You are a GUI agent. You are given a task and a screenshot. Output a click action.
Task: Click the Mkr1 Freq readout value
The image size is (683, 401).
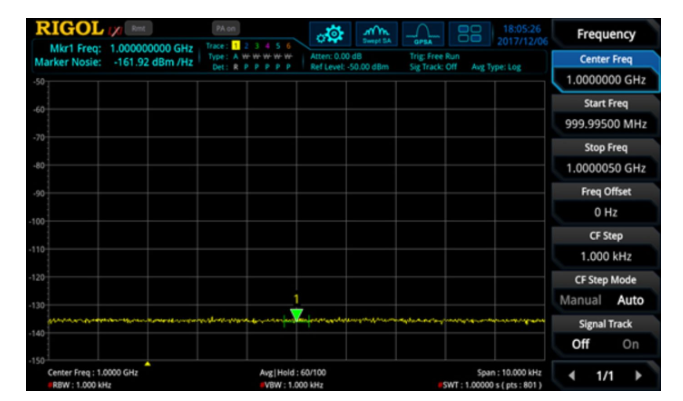(151, 48)
